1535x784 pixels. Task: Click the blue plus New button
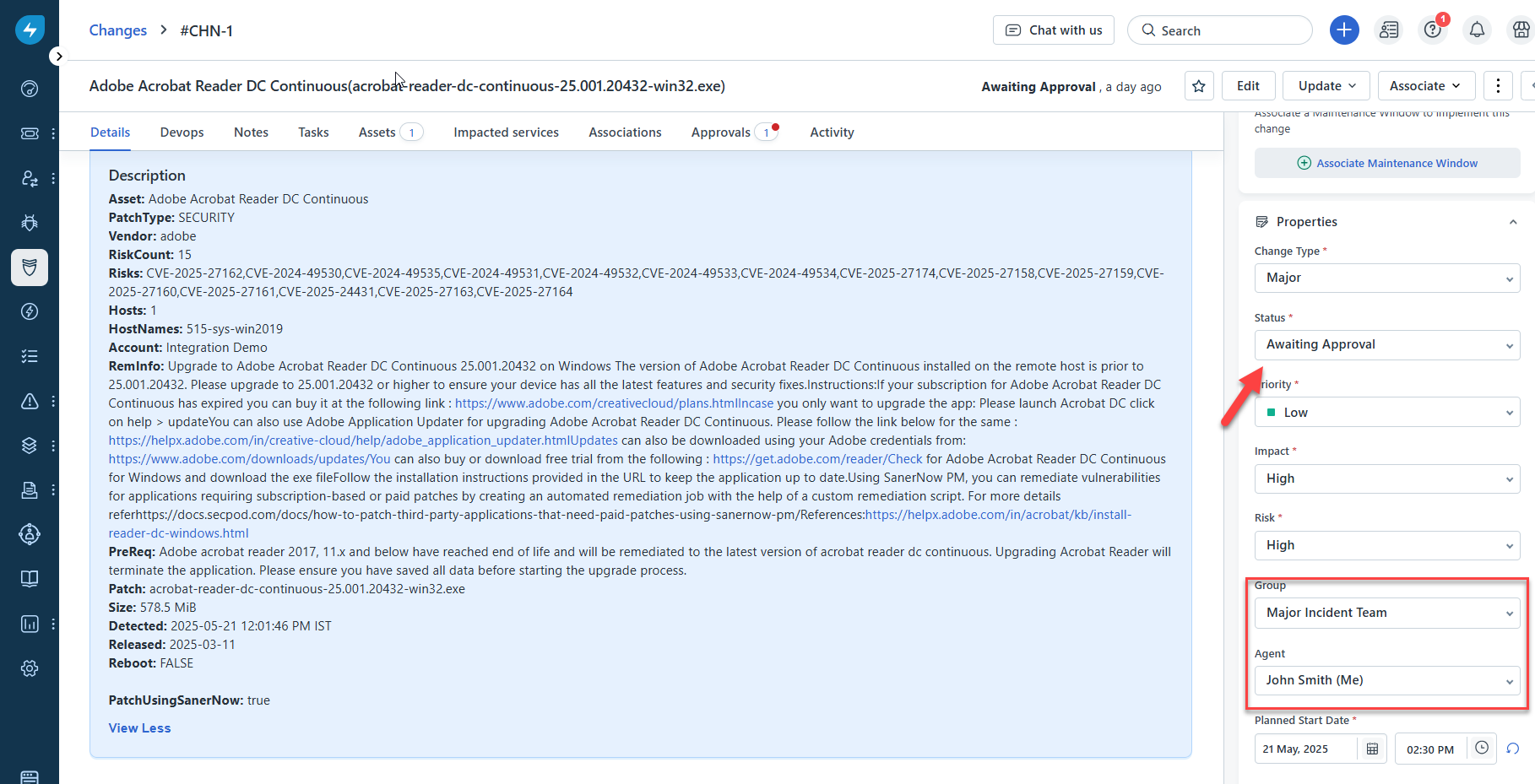click(x=1344, y=30)
